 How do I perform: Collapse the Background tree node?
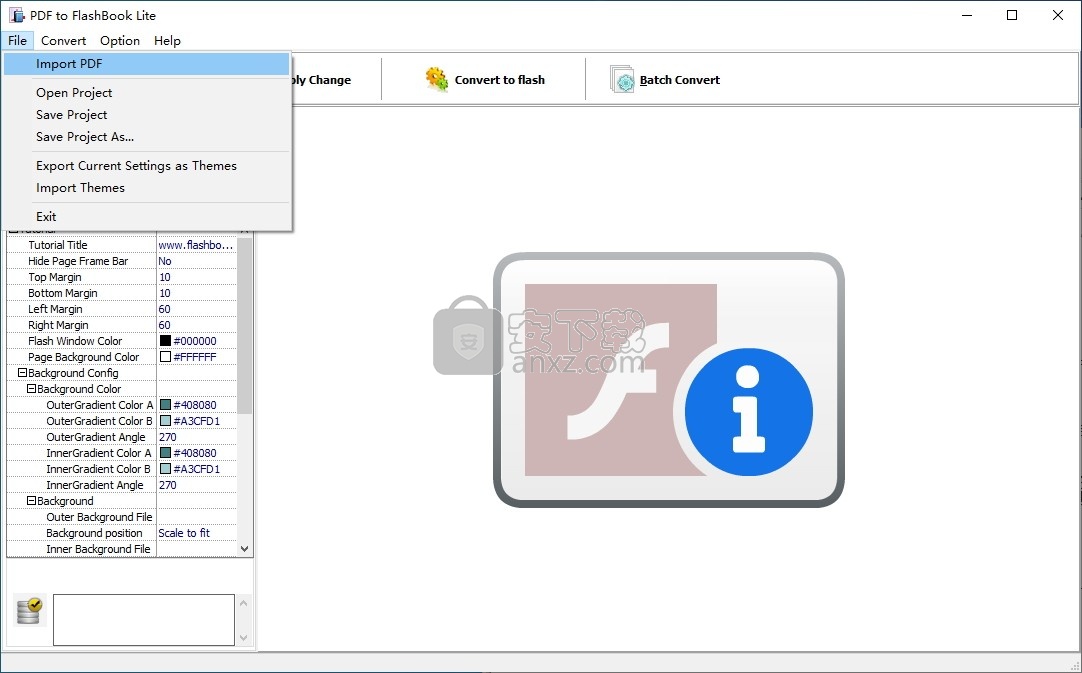click(31, 500)
